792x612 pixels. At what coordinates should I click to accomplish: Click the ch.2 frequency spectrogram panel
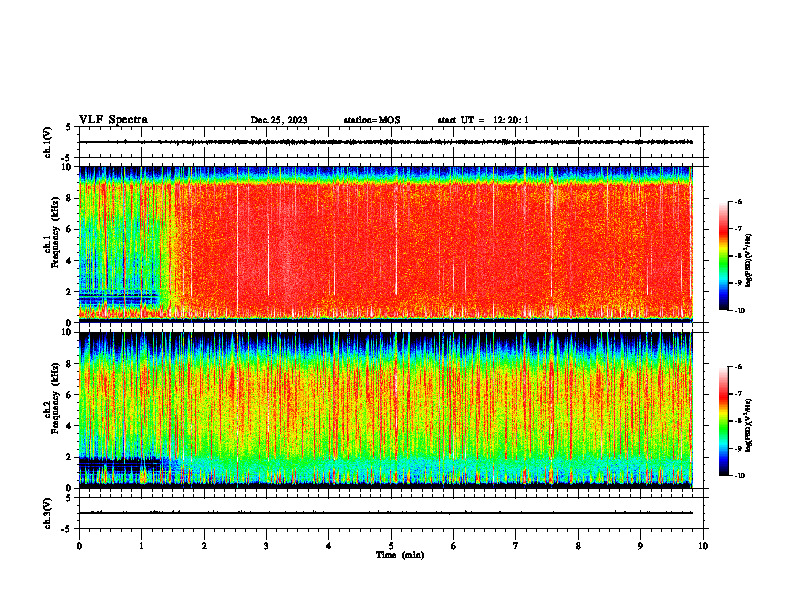click(x=391, y=410)
